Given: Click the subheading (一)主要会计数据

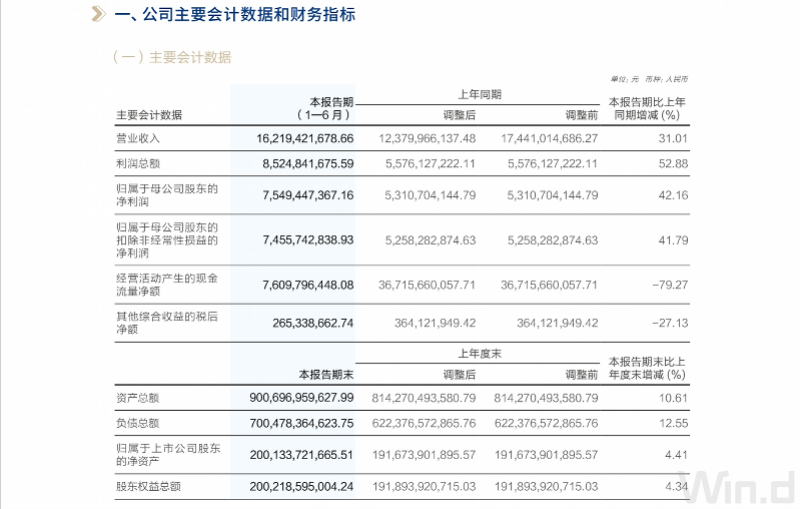Looking at the screenshot, I should click(x=172, y=57).
